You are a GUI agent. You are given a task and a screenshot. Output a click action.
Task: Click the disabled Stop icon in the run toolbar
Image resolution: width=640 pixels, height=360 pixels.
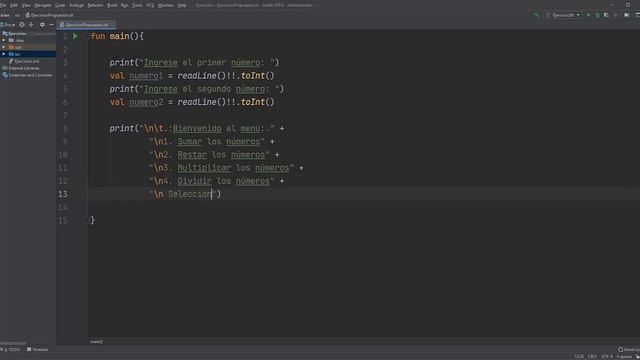(616, 15)
